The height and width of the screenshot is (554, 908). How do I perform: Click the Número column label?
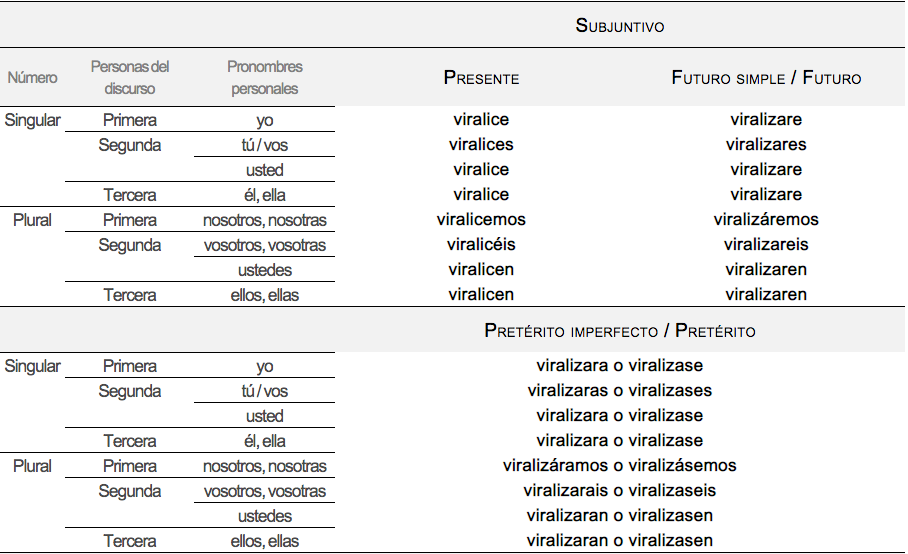click(33, 77)
